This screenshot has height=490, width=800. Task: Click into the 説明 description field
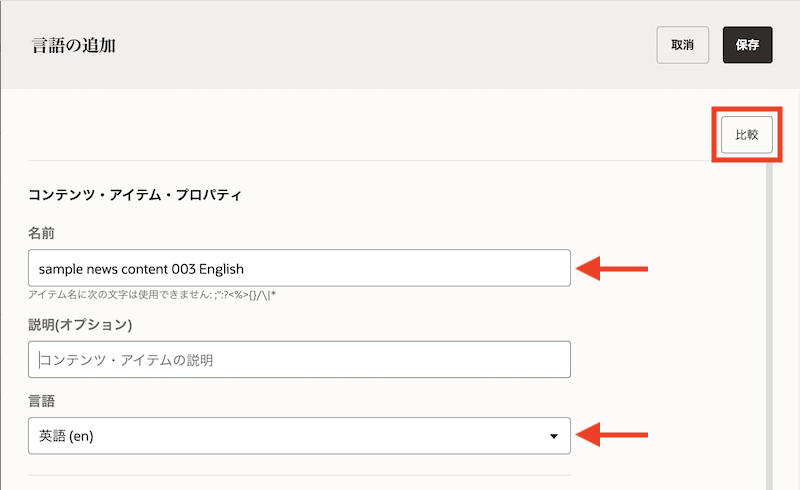(300, 360)
